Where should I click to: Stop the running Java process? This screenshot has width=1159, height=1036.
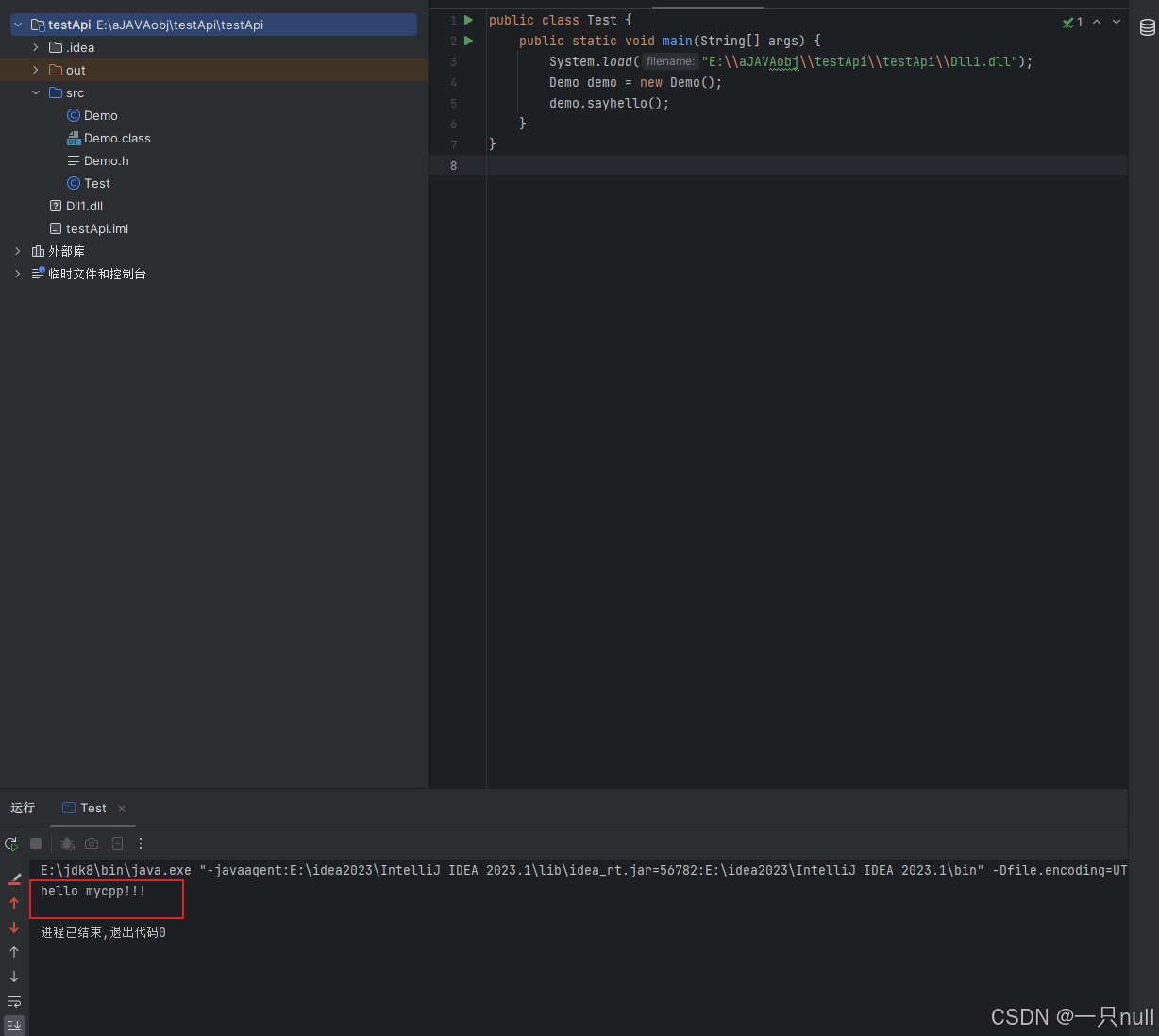[x=34, y=843]
